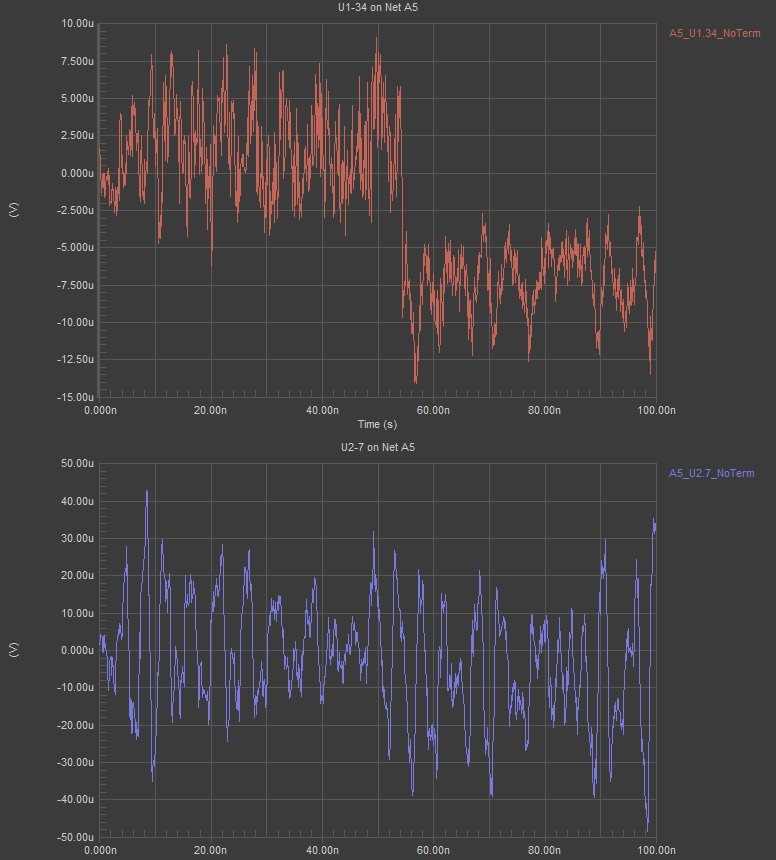The height and width of the screenshot is (860, 776).
Task: Click the top plot's 20.00n time label
Action: [211, 410]
